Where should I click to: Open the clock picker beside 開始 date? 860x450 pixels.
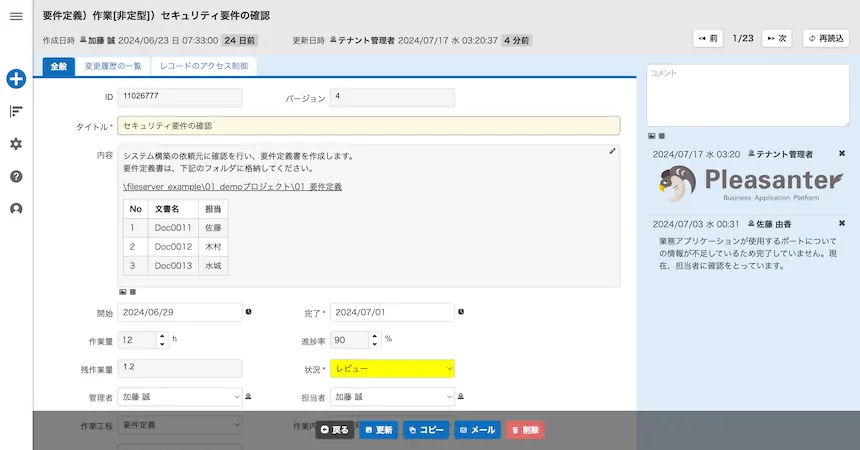point(248,312)
